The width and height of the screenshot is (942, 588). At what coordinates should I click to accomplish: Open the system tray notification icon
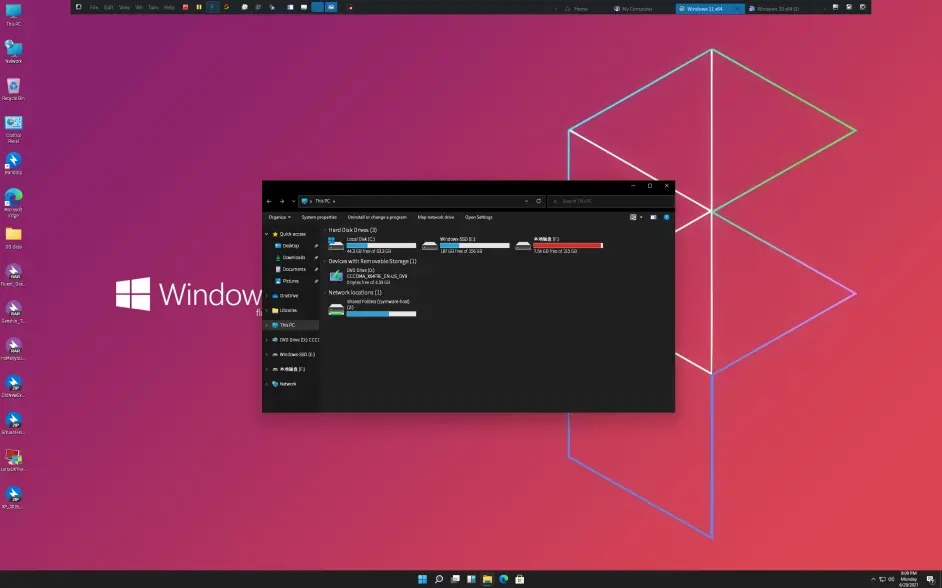tap(930, 579)
